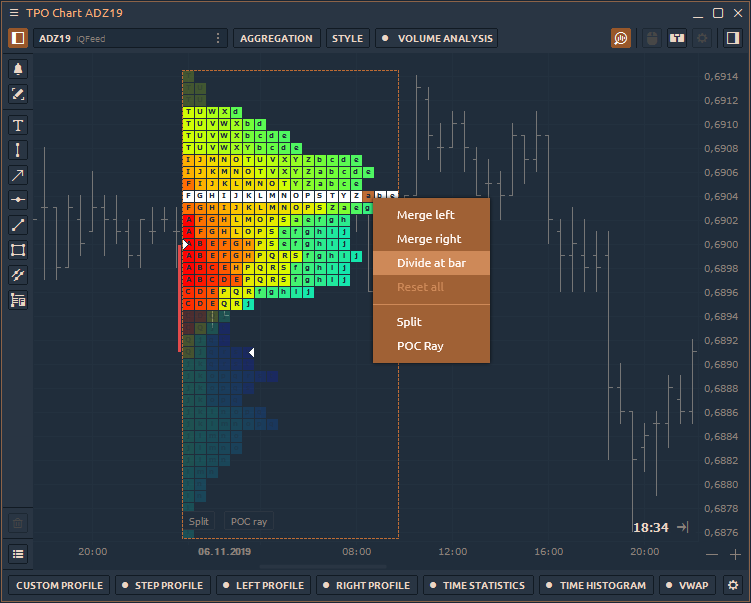Open the drawings list icon at bottom-left
The image size is (751, 603).
(18, 553)
